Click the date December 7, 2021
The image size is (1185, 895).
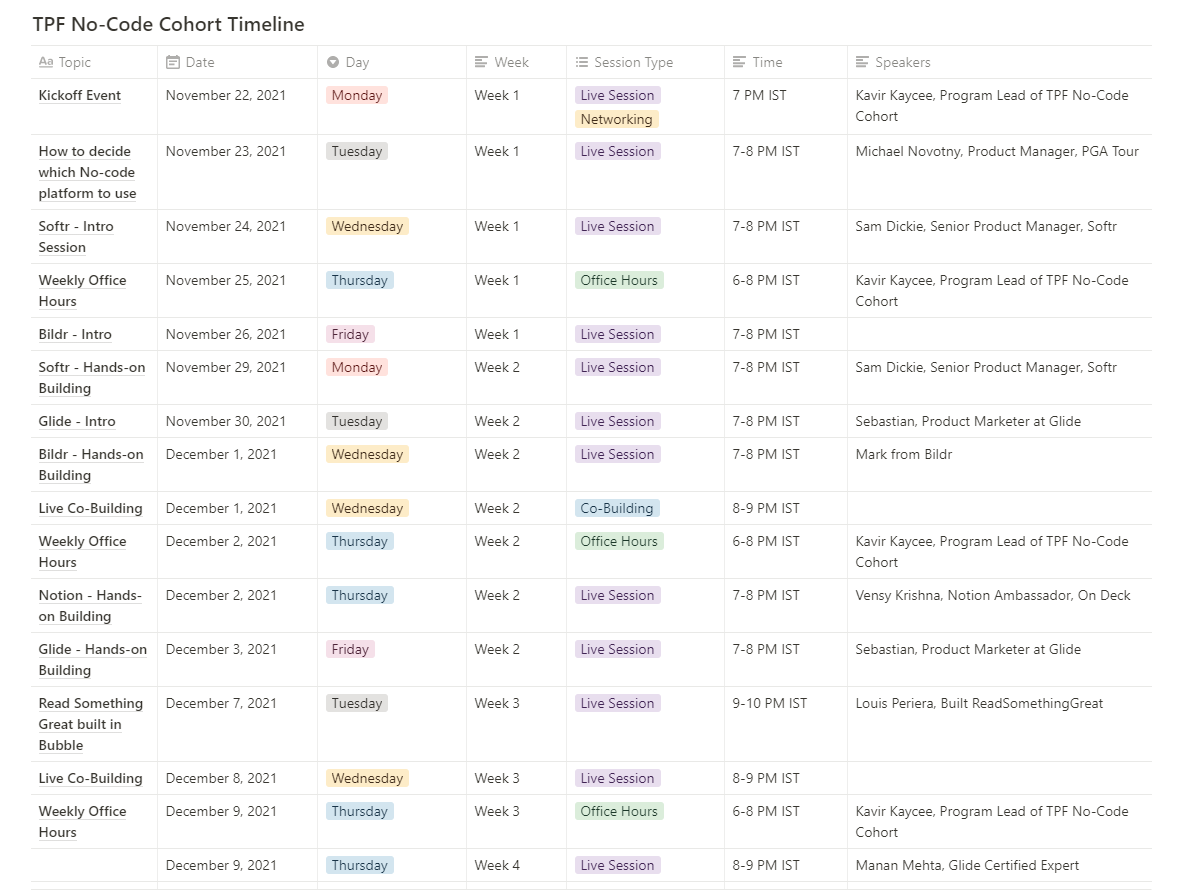221,703
